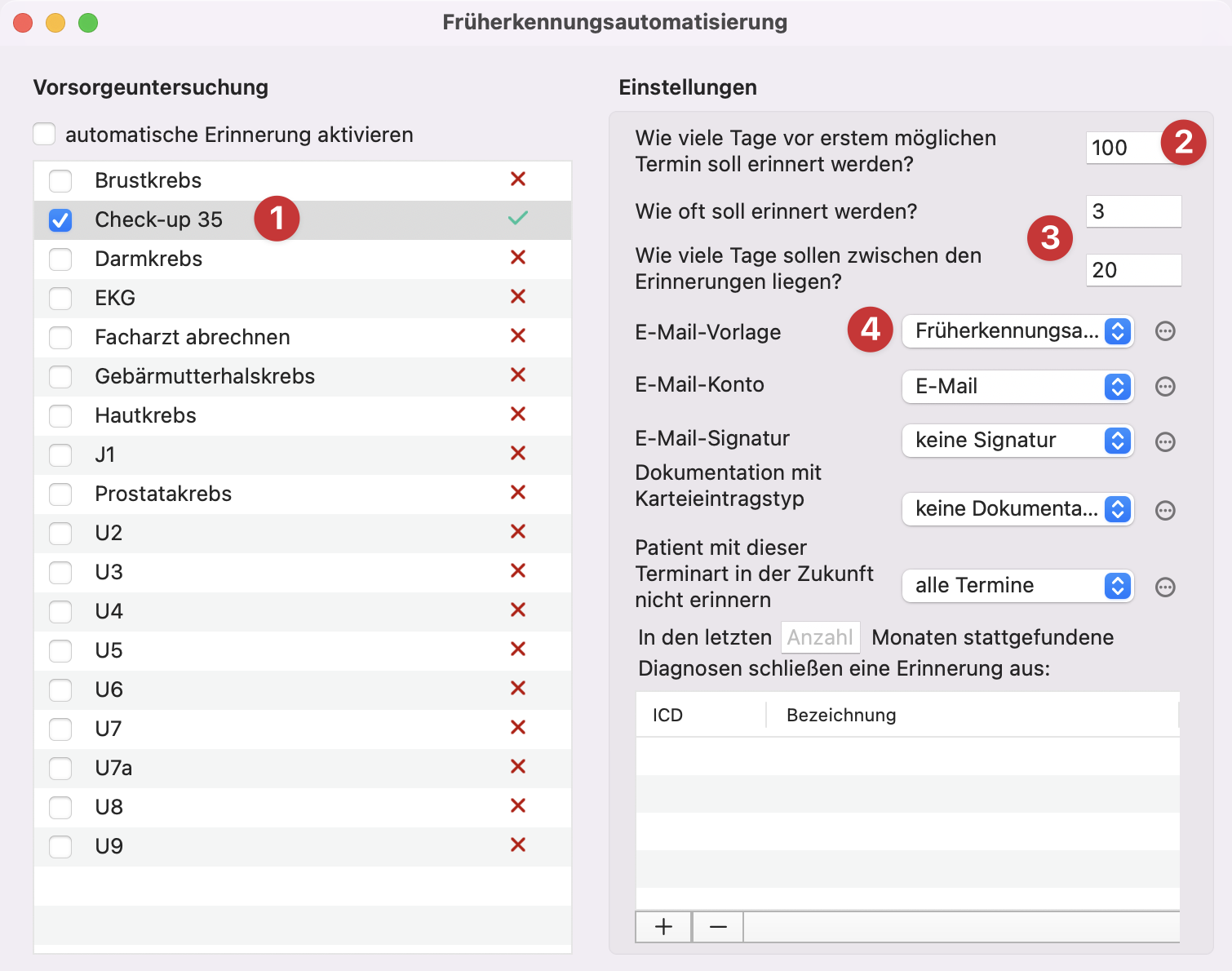The height and width of the screenshot is (971, 1232).
Task: Tick the Darmkrebs checkbox
Action: (60, 259)
